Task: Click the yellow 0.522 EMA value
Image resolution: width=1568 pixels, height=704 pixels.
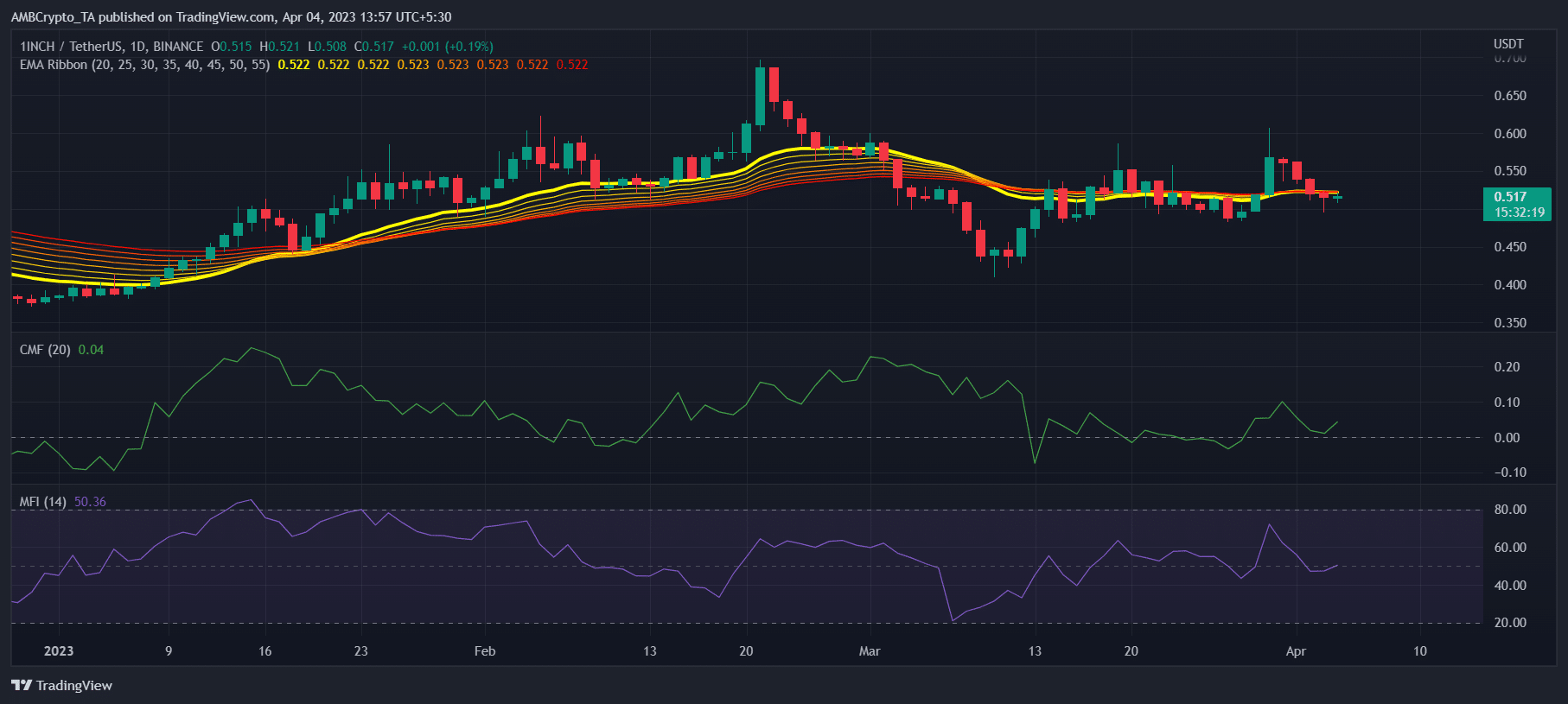Action: pos(294,65)
